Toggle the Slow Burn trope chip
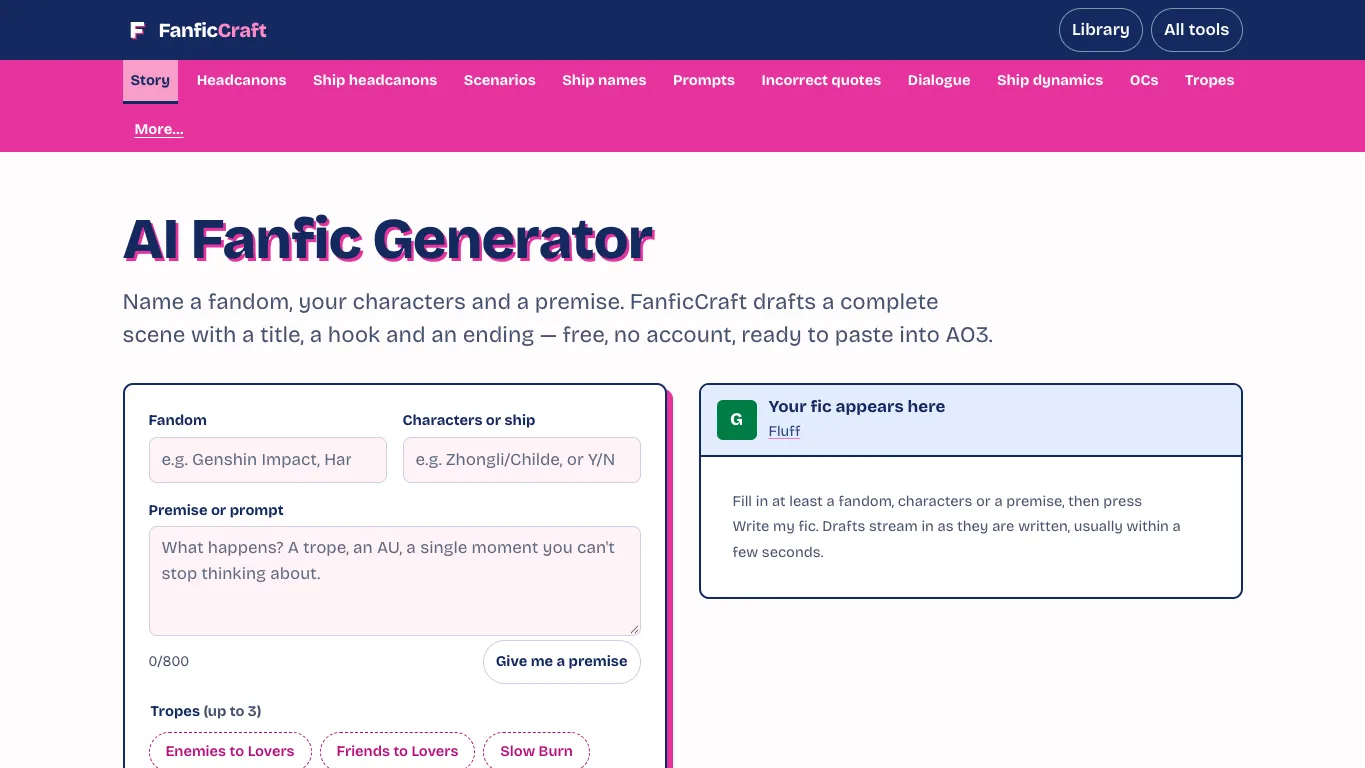 pos(536,751)
